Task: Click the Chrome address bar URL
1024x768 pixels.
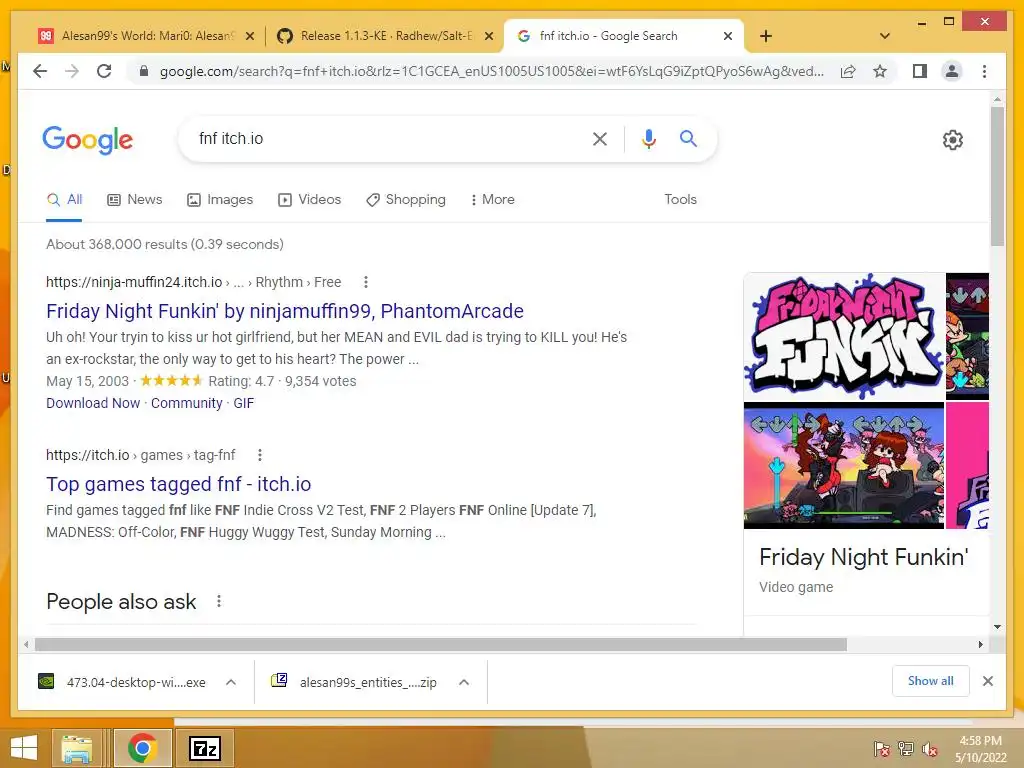Action: click(x=491, y=71)
